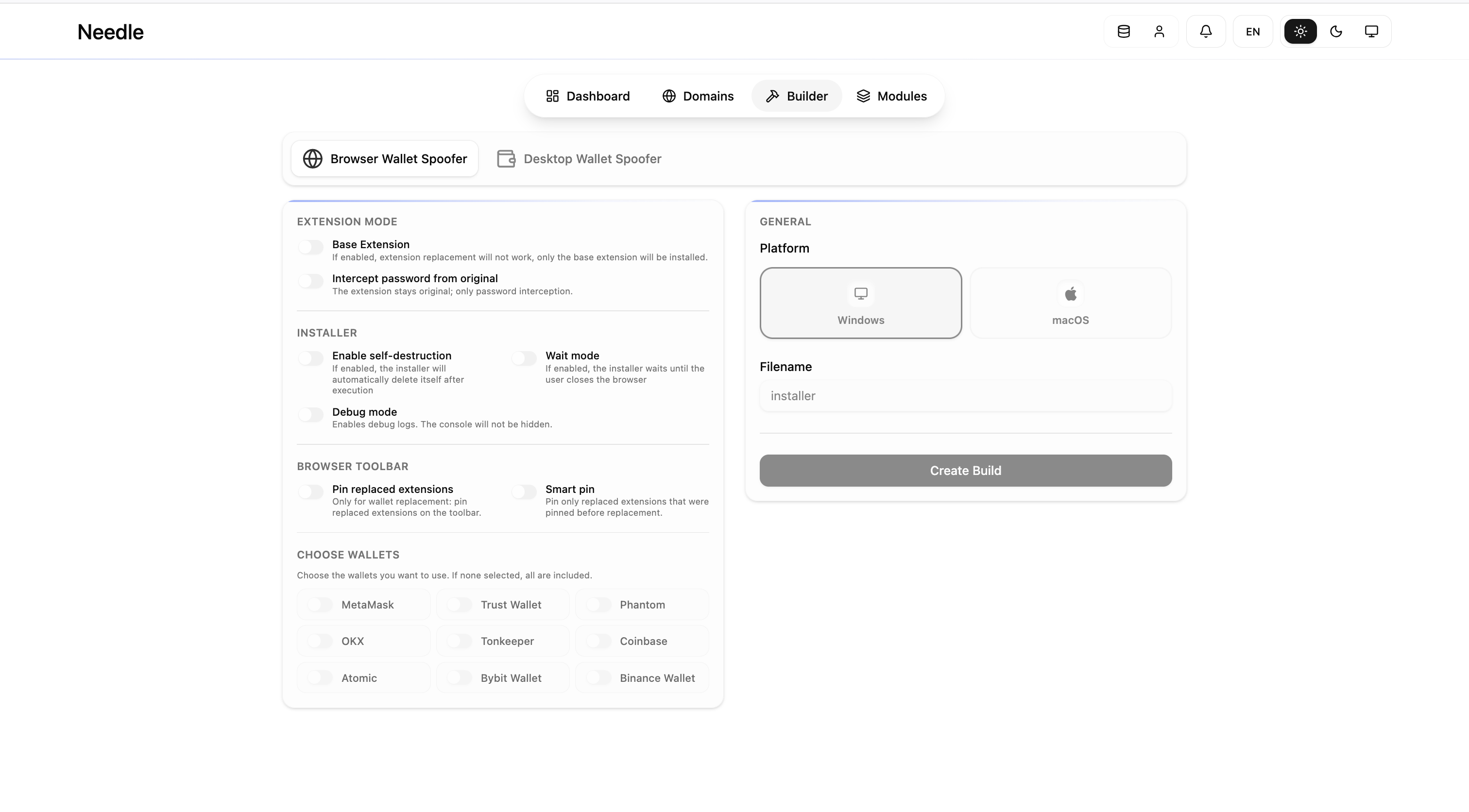Open notifications bell
1469x812 pixels.
coord(1206,32)
